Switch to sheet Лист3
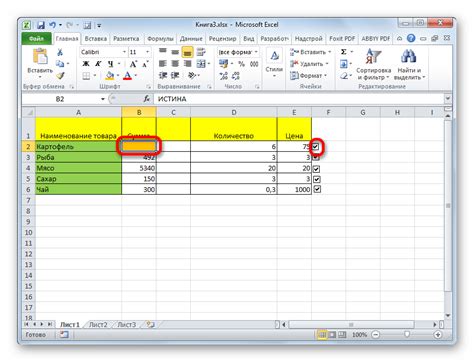This screenshot has width=474, height=362. (127, 324)
